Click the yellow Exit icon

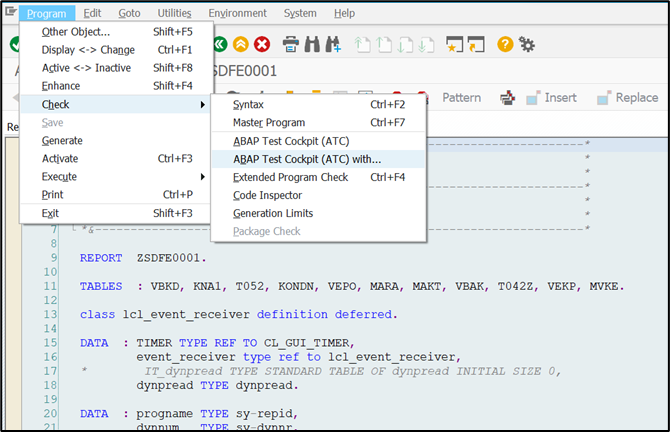(x=240, y=44)
